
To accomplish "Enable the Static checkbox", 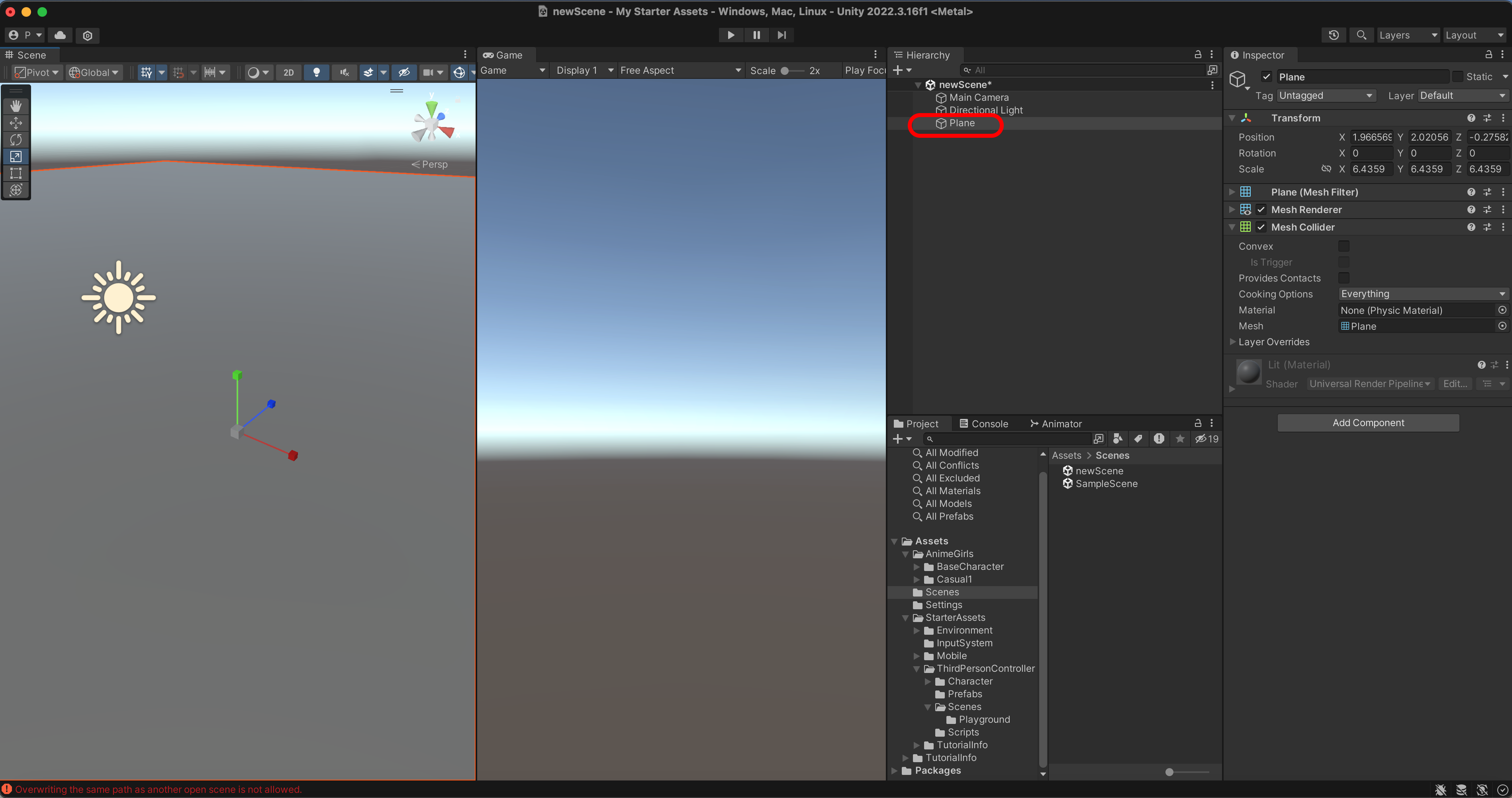I will pyautogui.click(x=1457, y=77).
